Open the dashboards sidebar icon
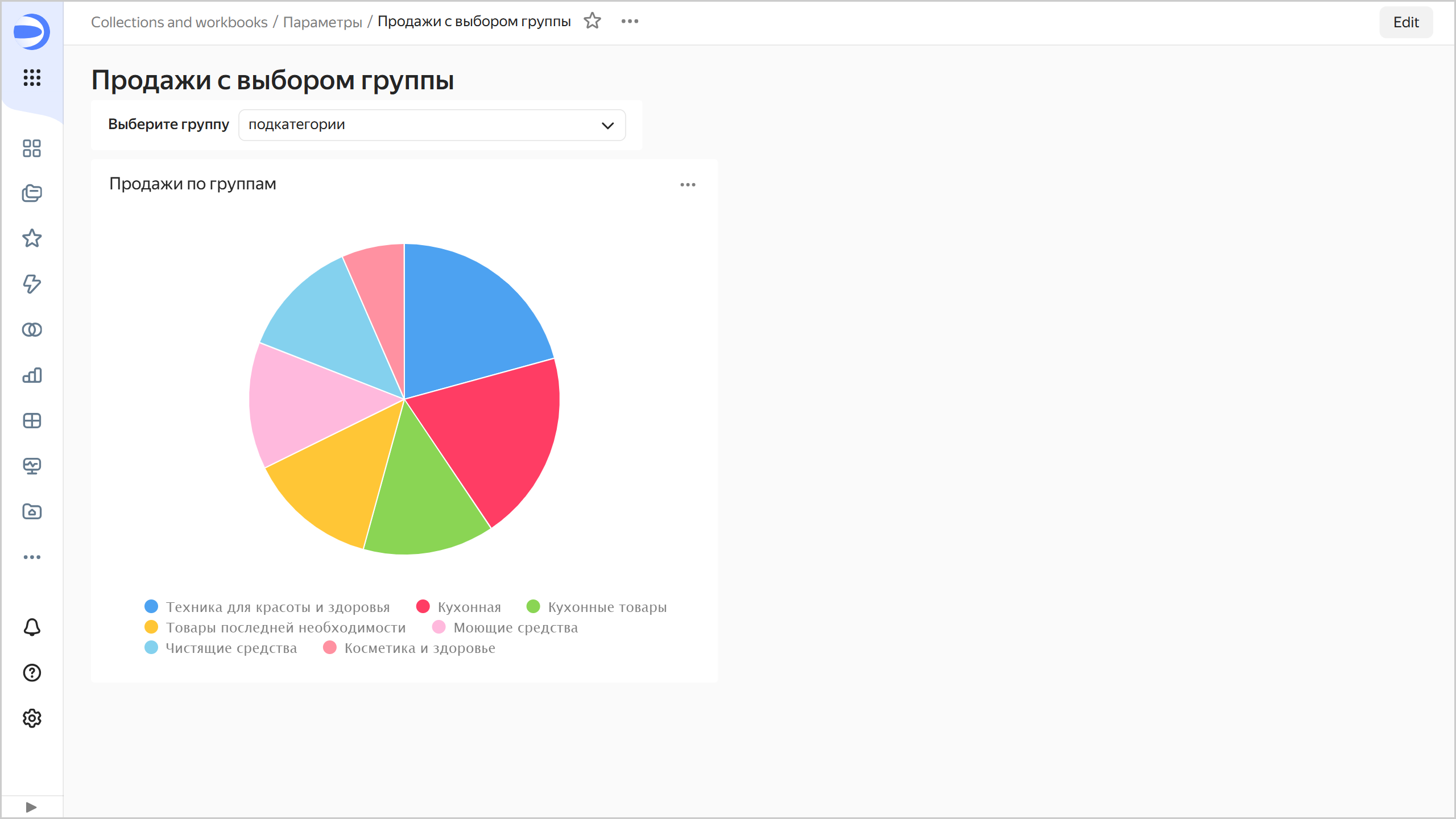Image resolution: width=1456 pixels, height=819 pixels. pos(32,148)
